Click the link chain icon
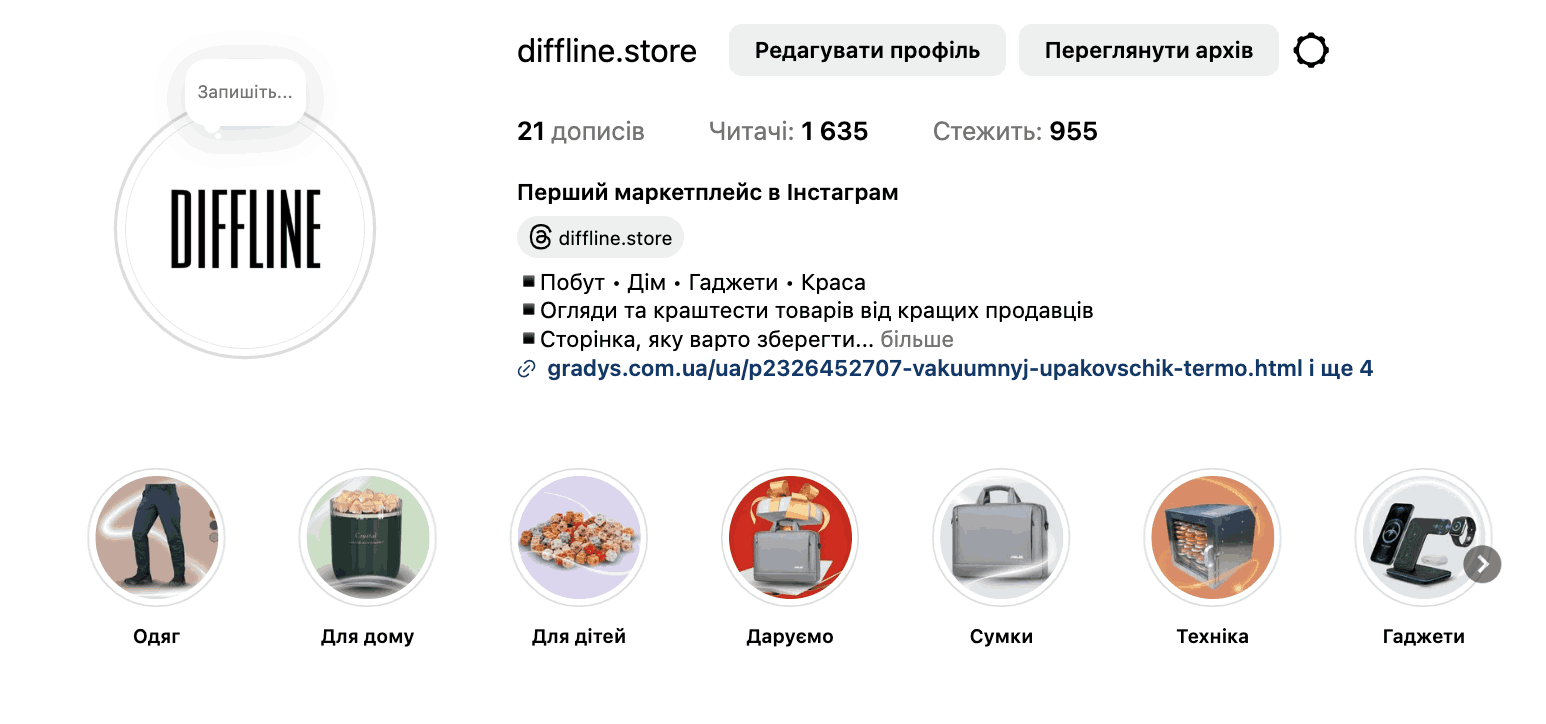The width and height of the screenshot is (1546, 724). tap(526, 369)
